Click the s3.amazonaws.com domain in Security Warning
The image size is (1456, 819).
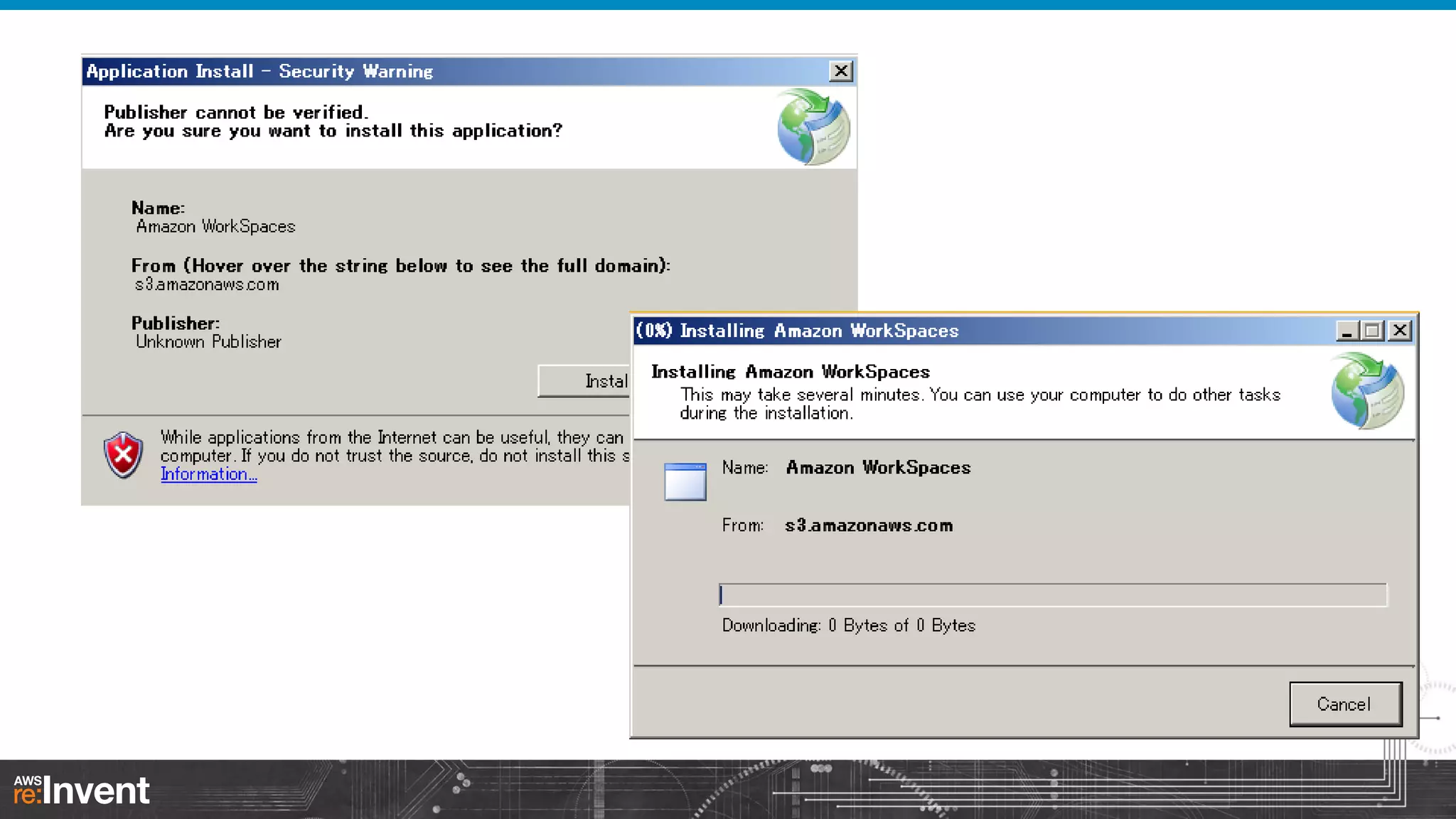[207, 284]
